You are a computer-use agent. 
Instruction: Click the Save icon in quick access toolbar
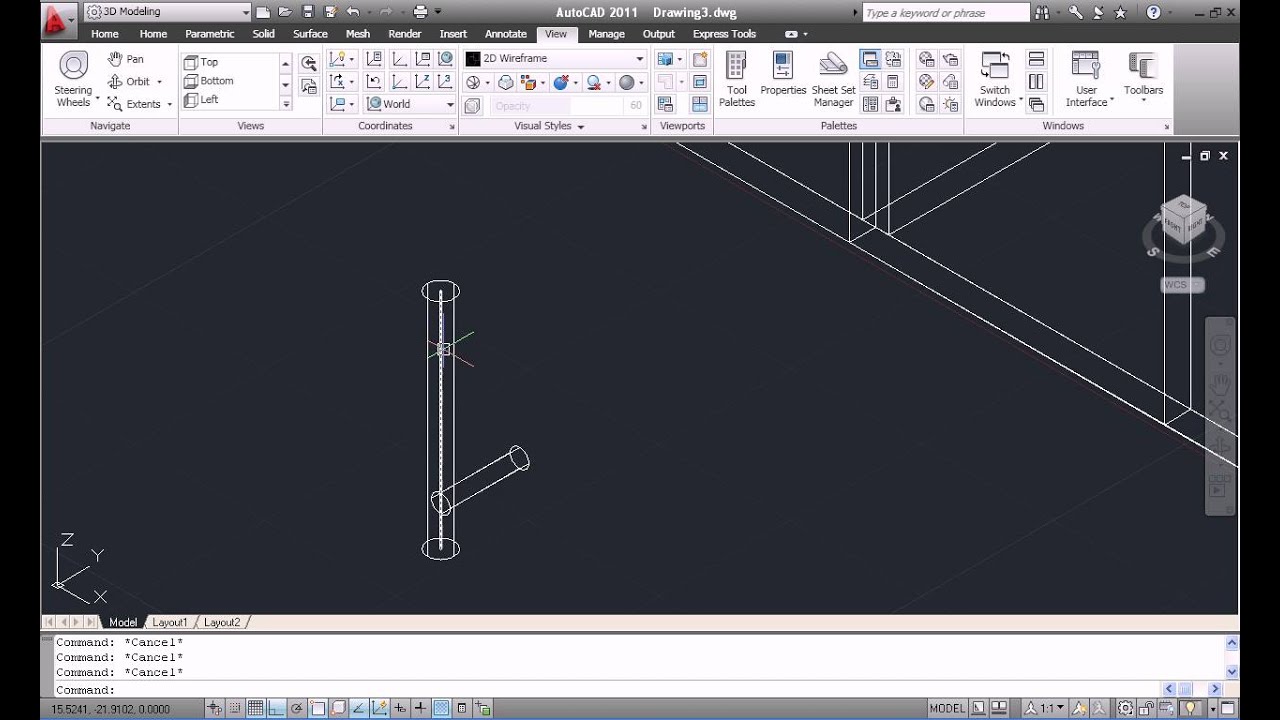click(308, 12)
